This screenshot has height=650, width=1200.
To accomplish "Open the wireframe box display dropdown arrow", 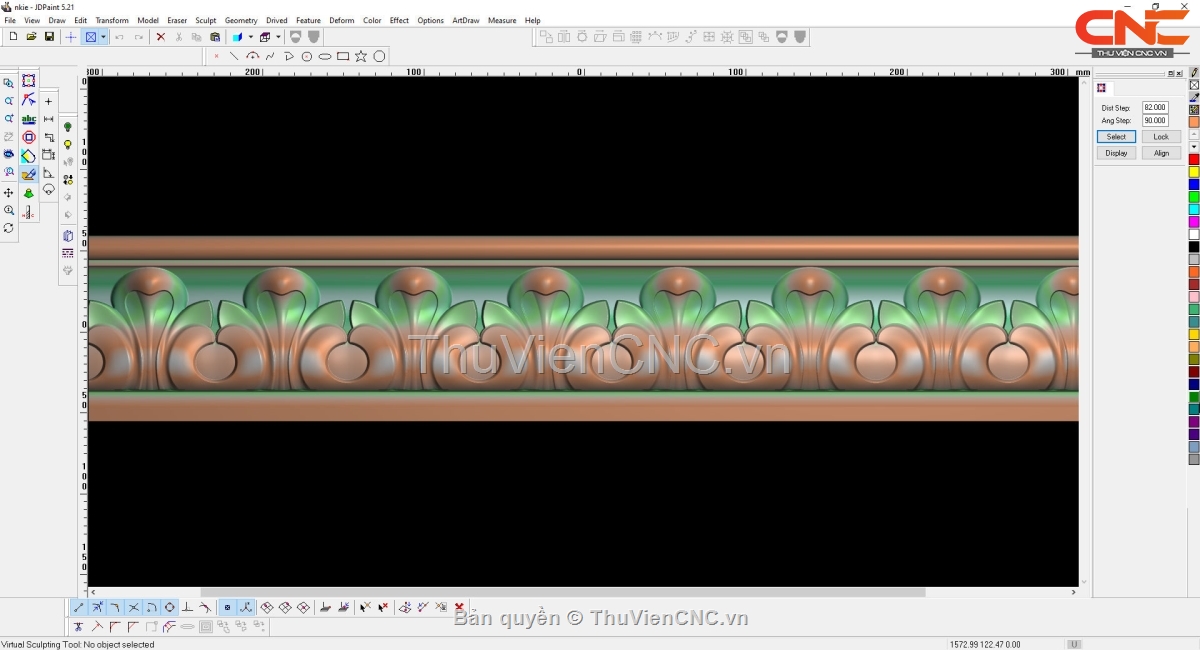I will point(278,37).
